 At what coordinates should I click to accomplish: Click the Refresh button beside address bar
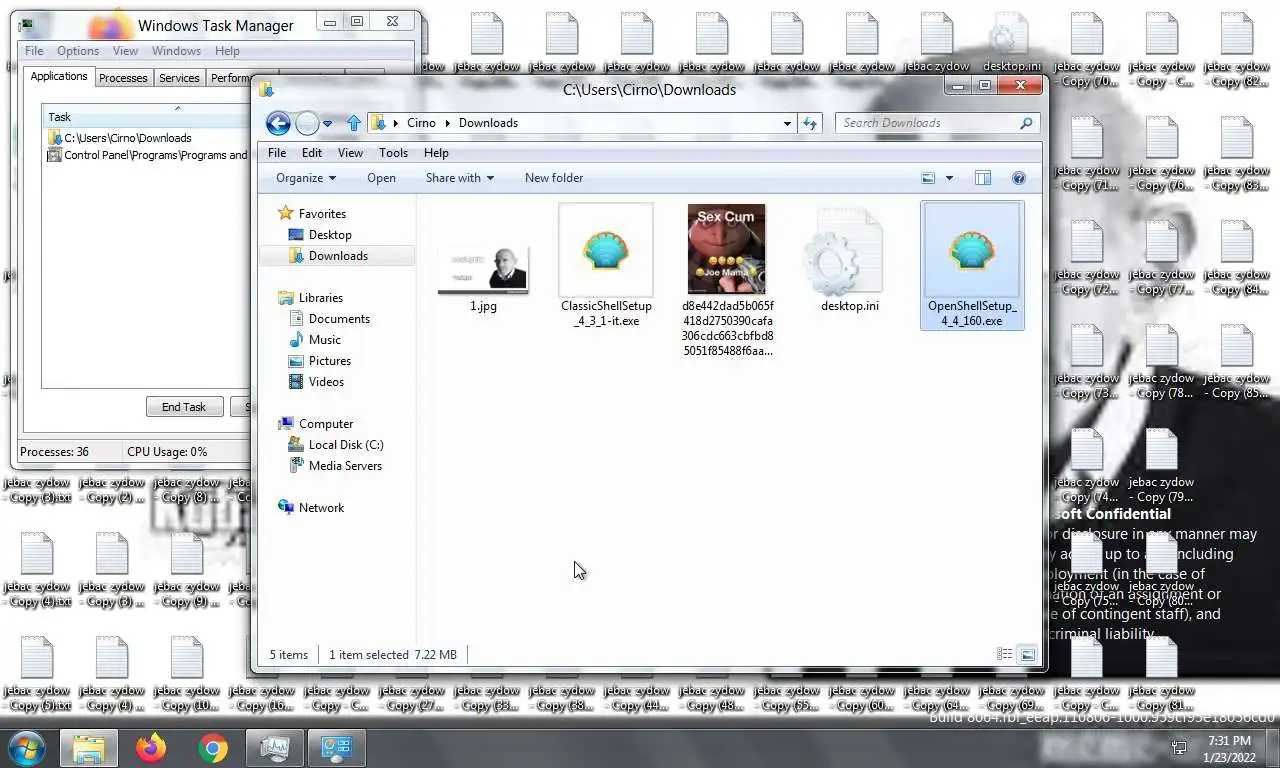pyautogui.click(x=810, y=123)
